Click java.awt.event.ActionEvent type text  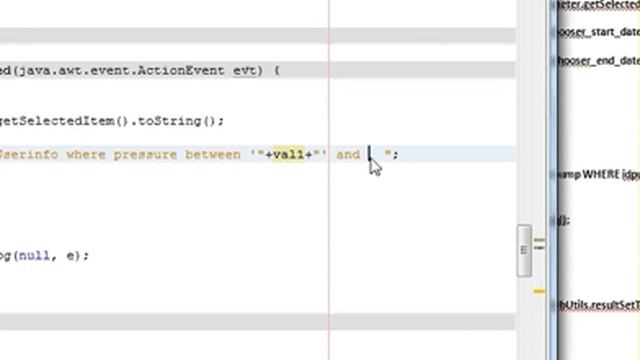click(x=122, y=71)
